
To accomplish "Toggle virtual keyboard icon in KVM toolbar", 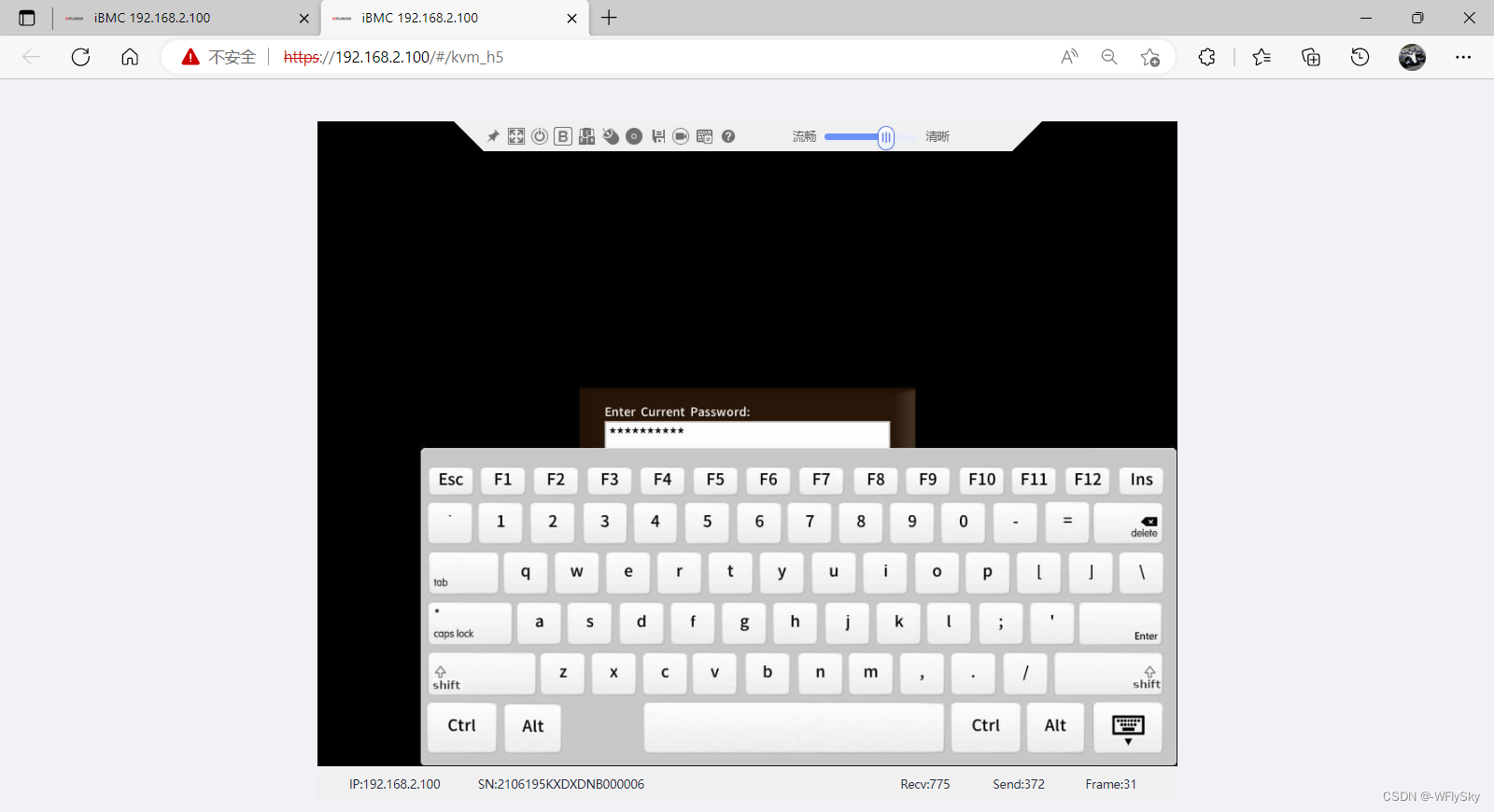I will [704, 136].
